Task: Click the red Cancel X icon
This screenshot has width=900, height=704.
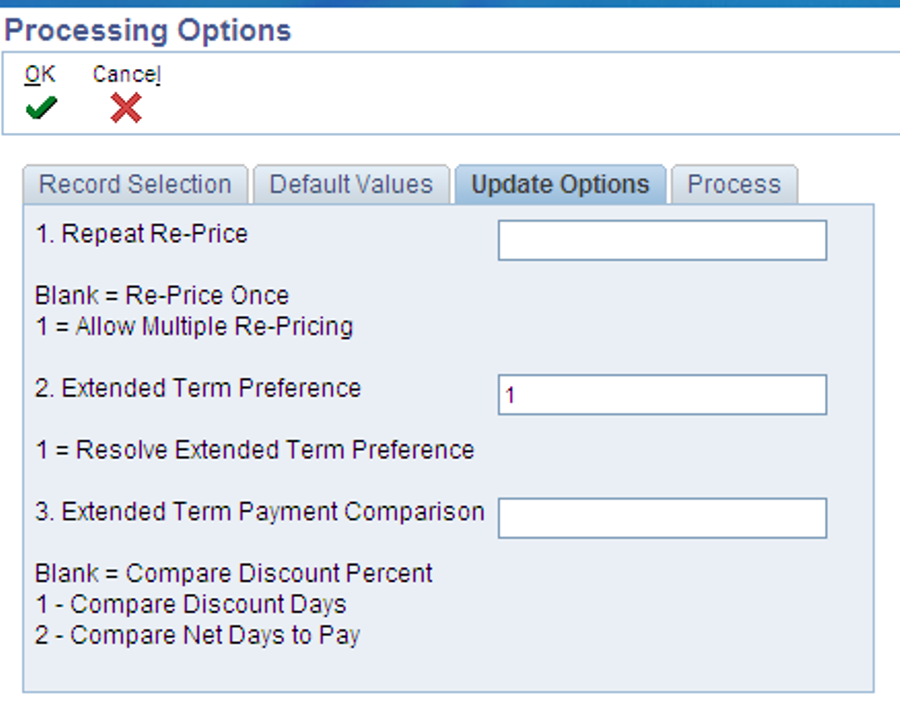Action: [126, 108]
